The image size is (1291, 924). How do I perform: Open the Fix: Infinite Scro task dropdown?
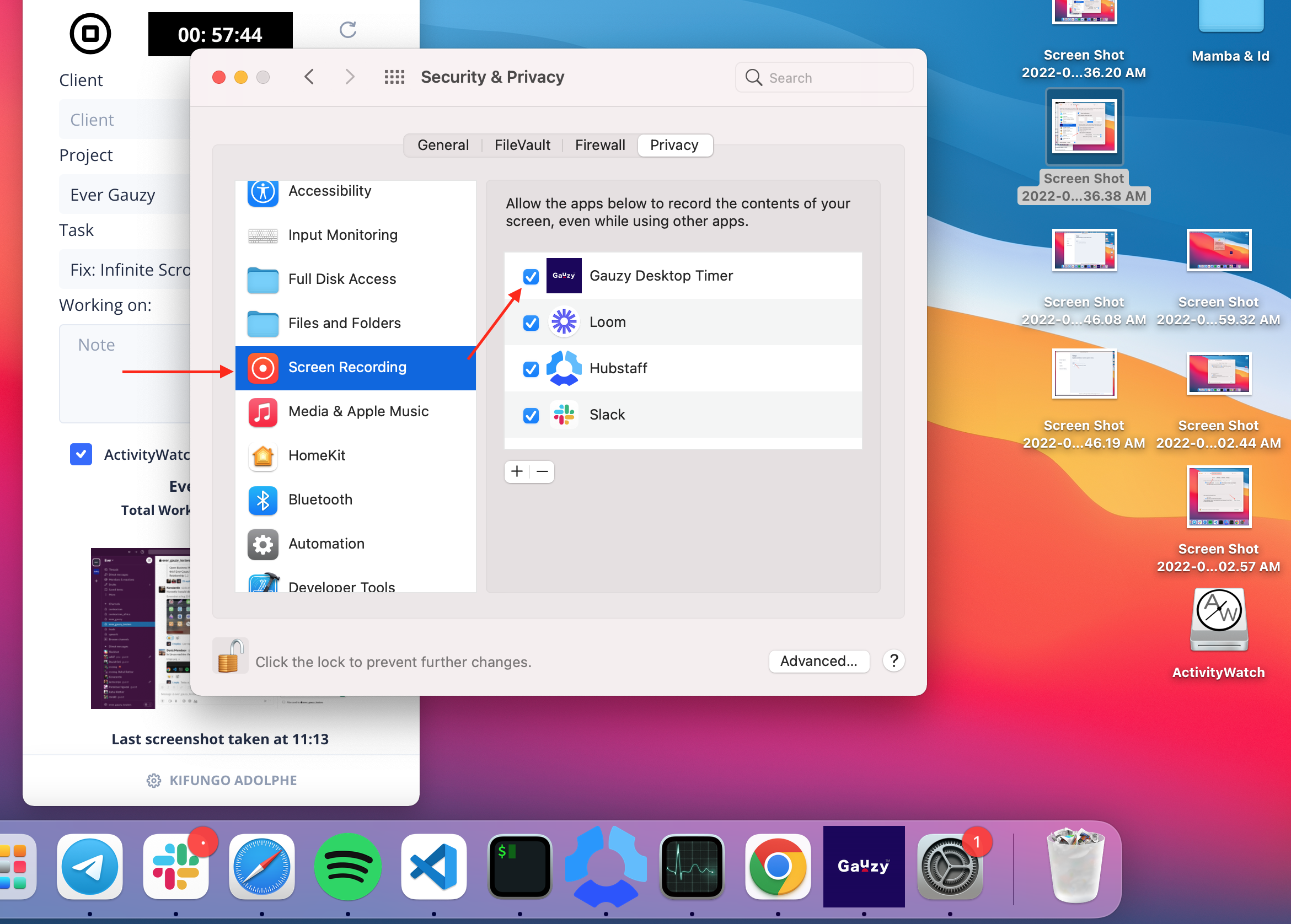click(x=125, y=270)
